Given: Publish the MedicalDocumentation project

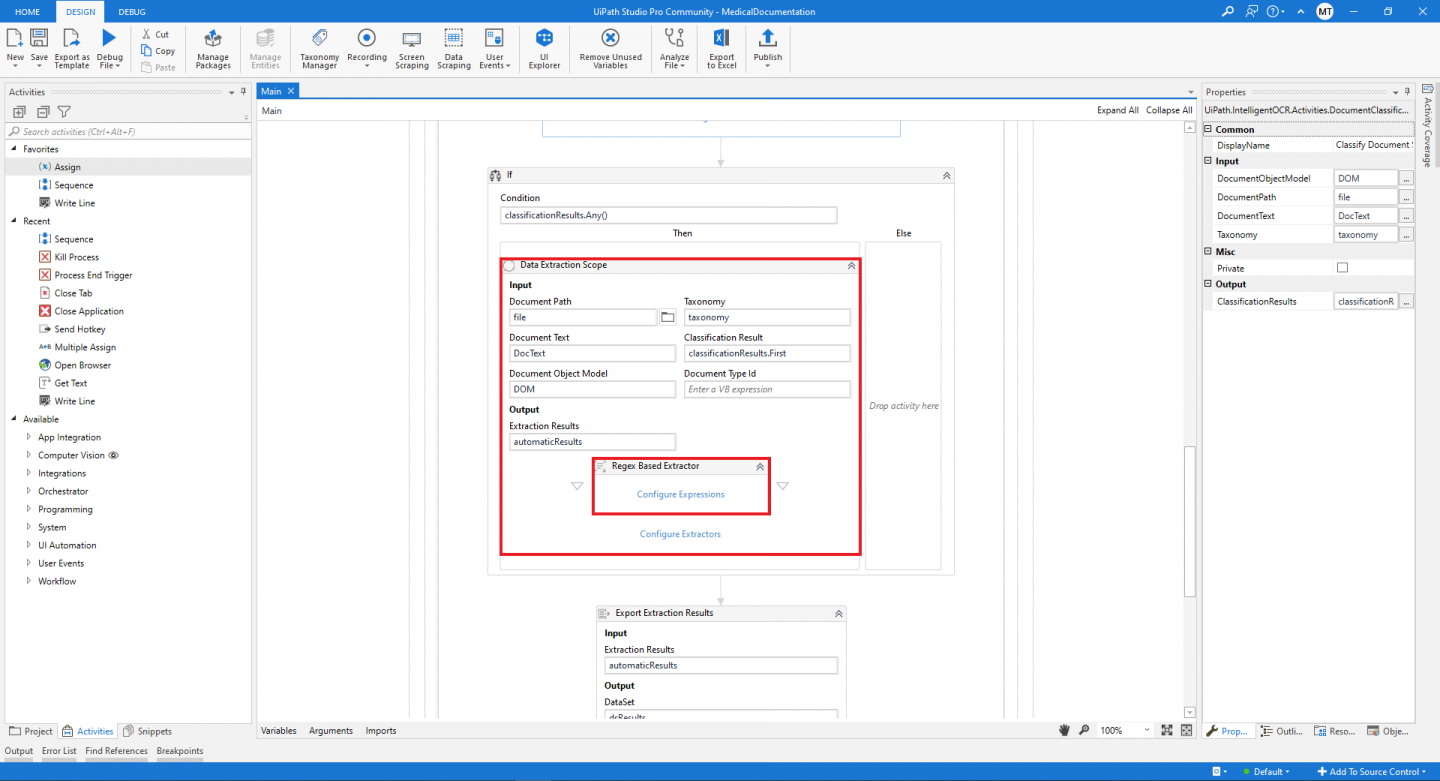Looking at the screenshot, I should pyautogui.click(x=767, y=48).
